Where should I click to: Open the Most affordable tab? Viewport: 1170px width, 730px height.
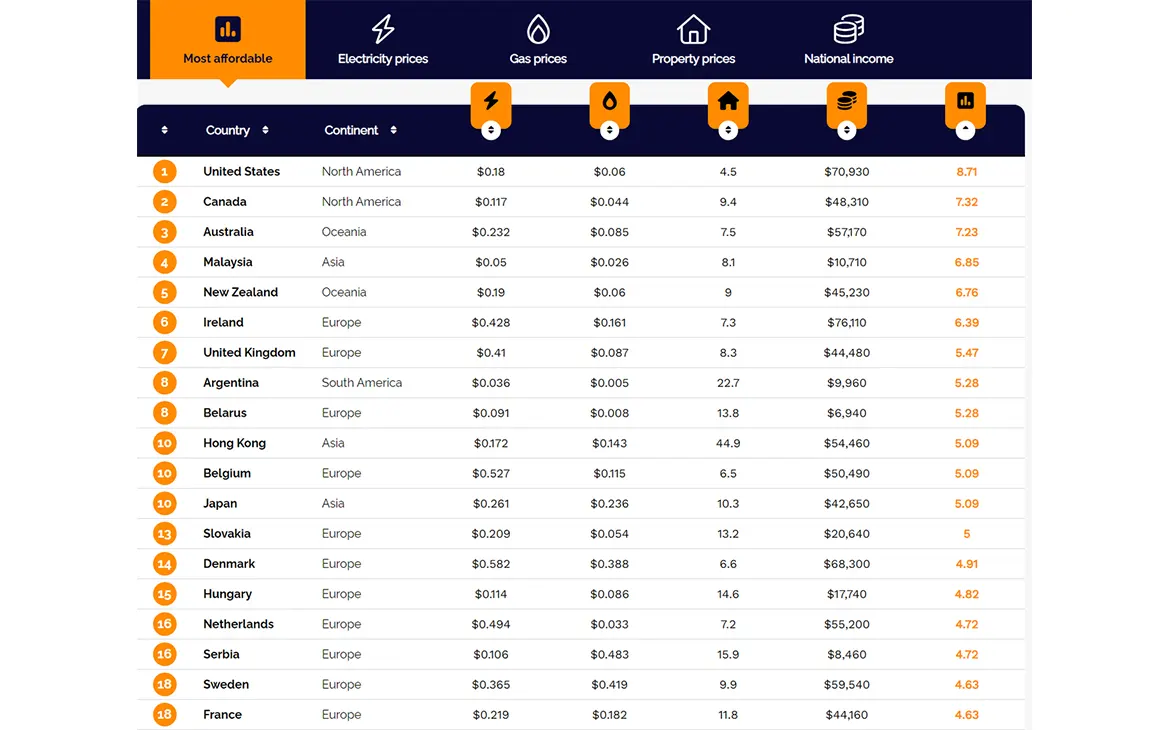(228, 40)
